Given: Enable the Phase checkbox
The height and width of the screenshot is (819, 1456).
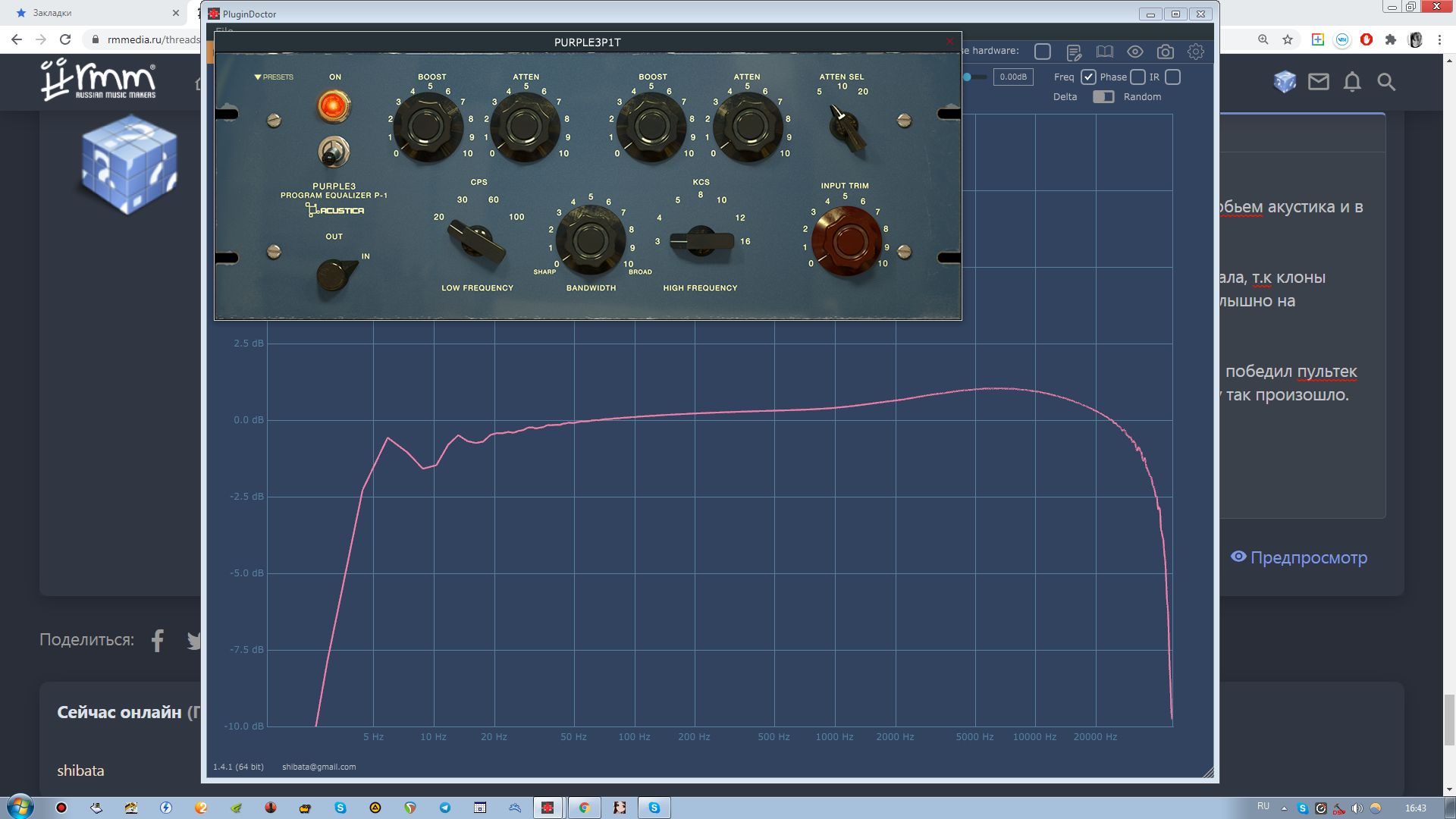Looking at the screenshot, I should tap(1137, 77).
